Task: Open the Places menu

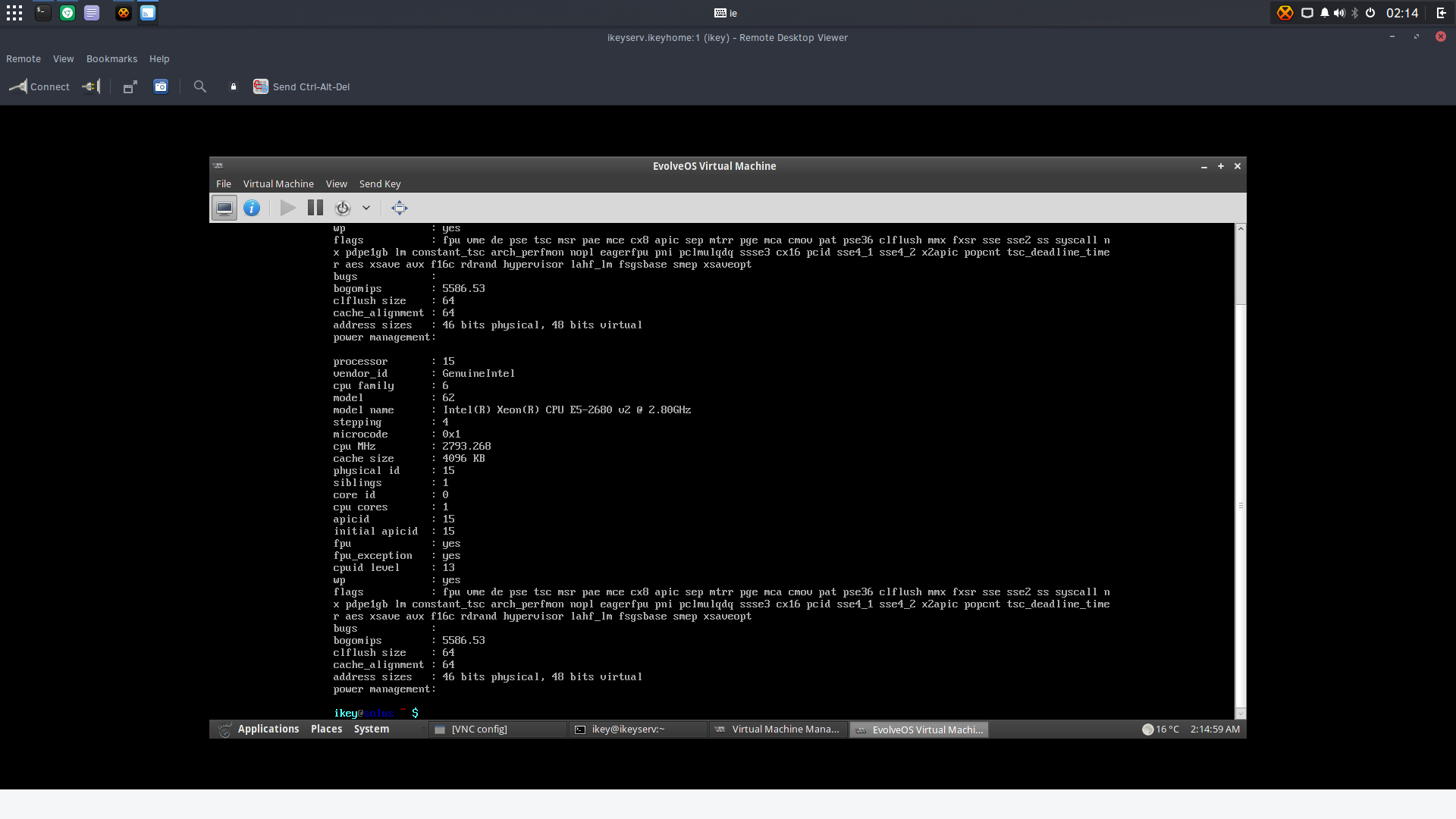Action: coord(327,729)
